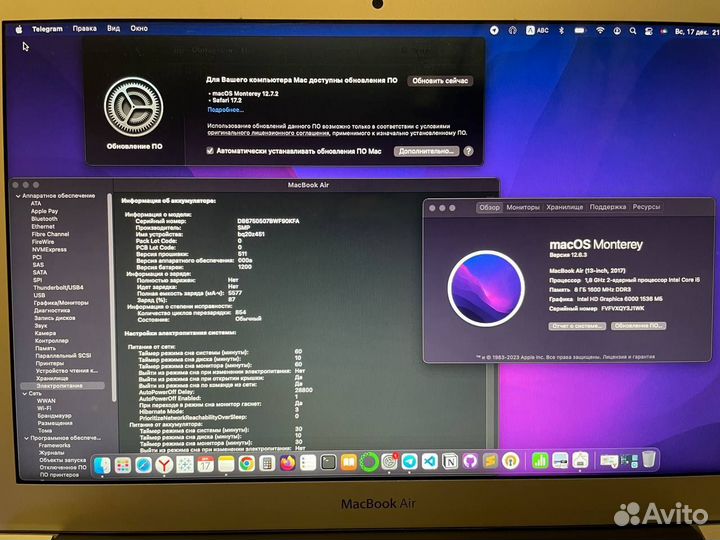The image size is (720, 540).
Task: Switch to the Ресурсы tab
Action: [x=646, y=207]
